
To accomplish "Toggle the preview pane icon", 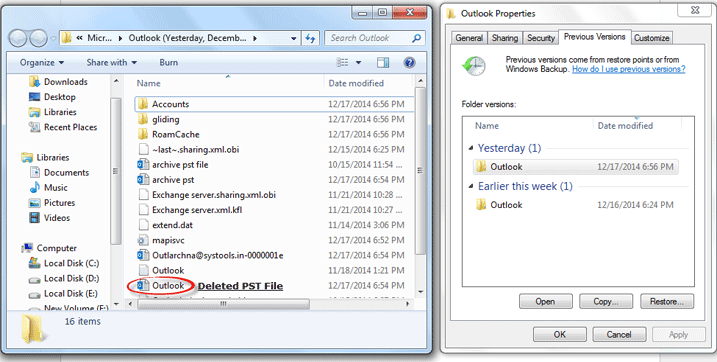I will (383, 63).
